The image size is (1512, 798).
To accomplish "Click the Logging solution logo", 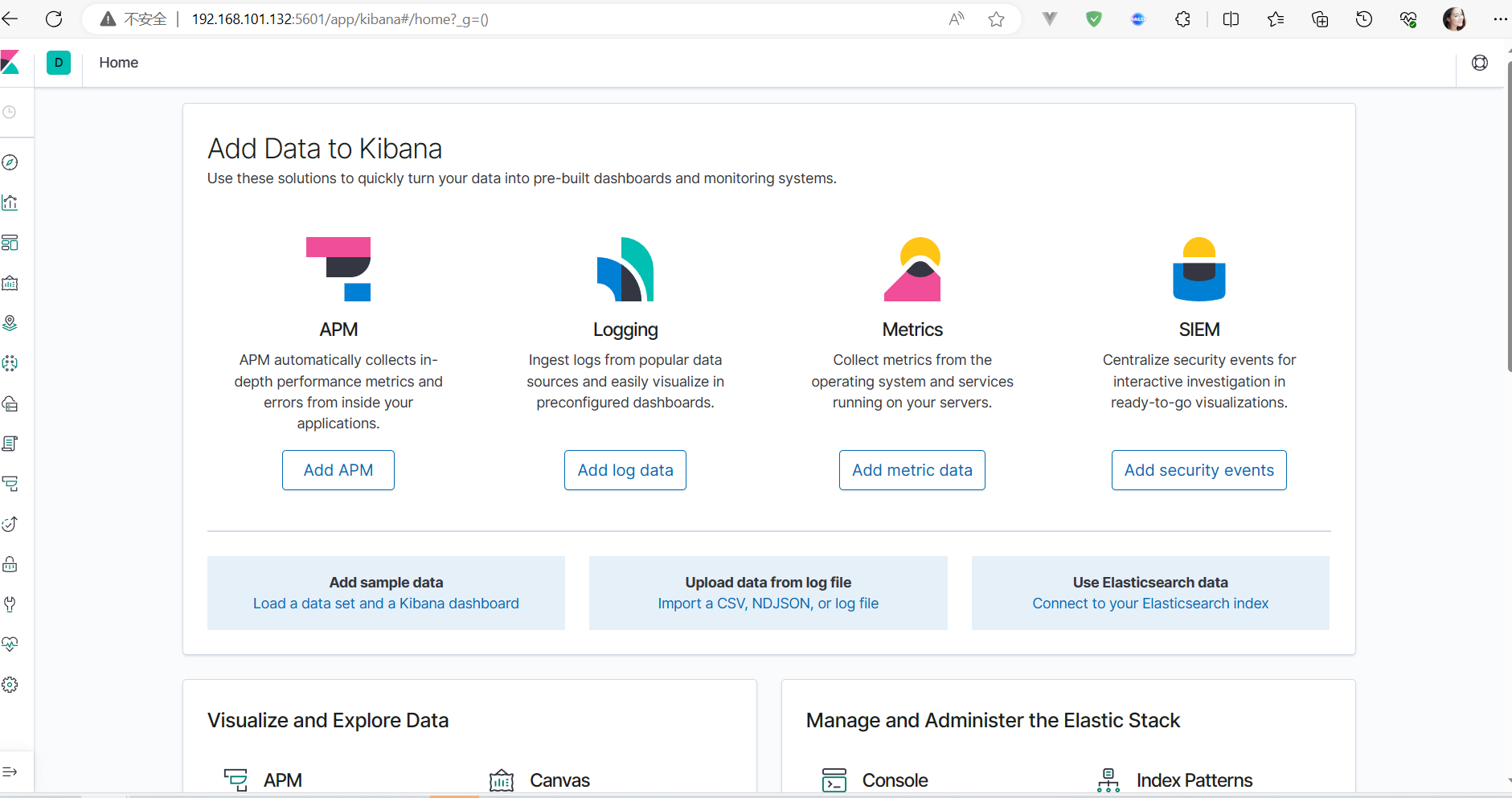I will (625, 269).
